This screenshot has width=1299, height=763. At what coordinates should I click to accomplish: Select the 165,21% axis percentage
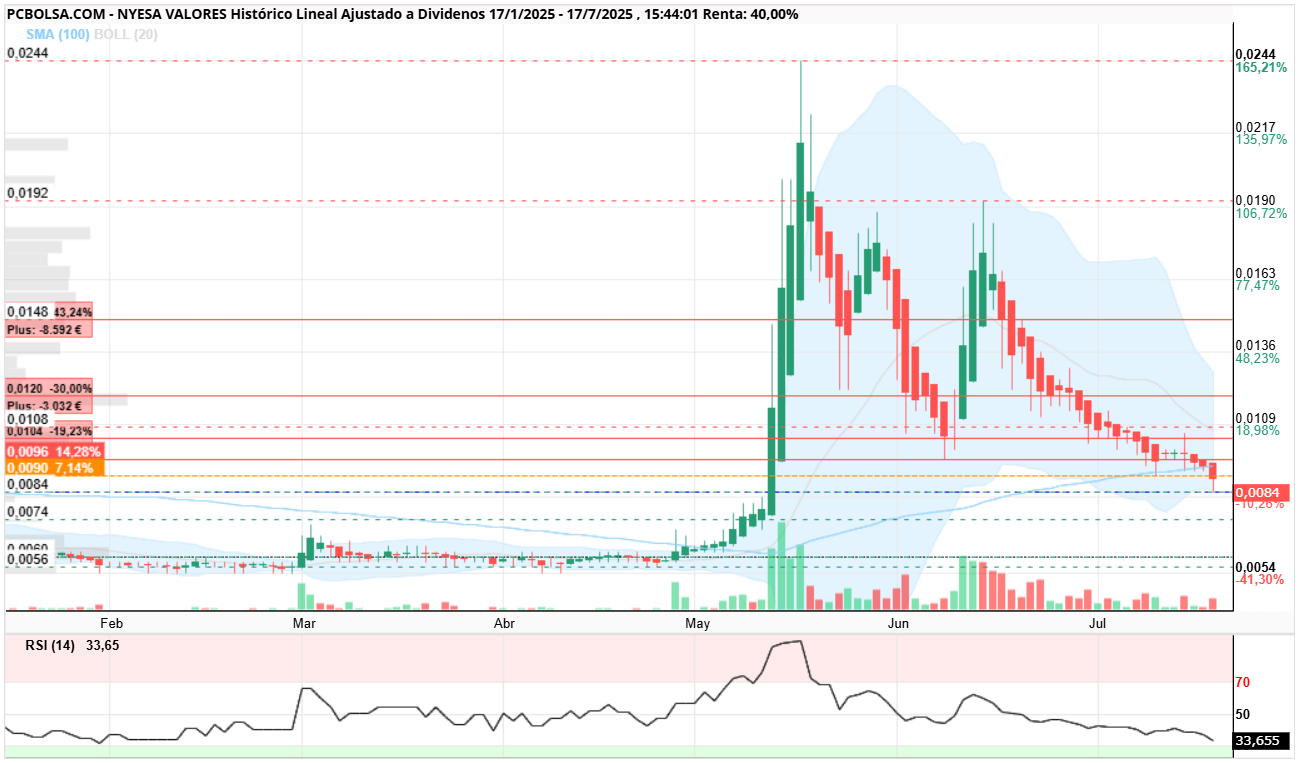(1262, 69)
